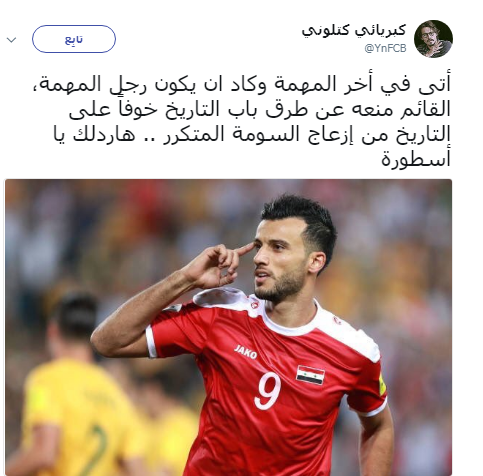Image resolution: width=483 pixels, height=476 pixels.
Task: Click the Syrian flag patch on the jersey
Action: (310, 375)
